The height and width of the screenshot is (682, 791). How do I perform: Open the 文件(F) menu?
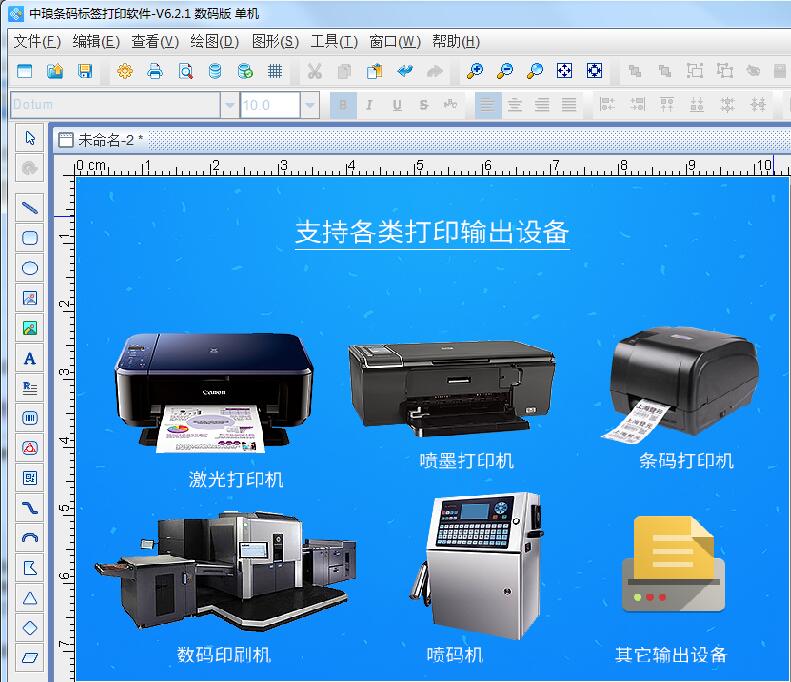[x=37, y=41]
